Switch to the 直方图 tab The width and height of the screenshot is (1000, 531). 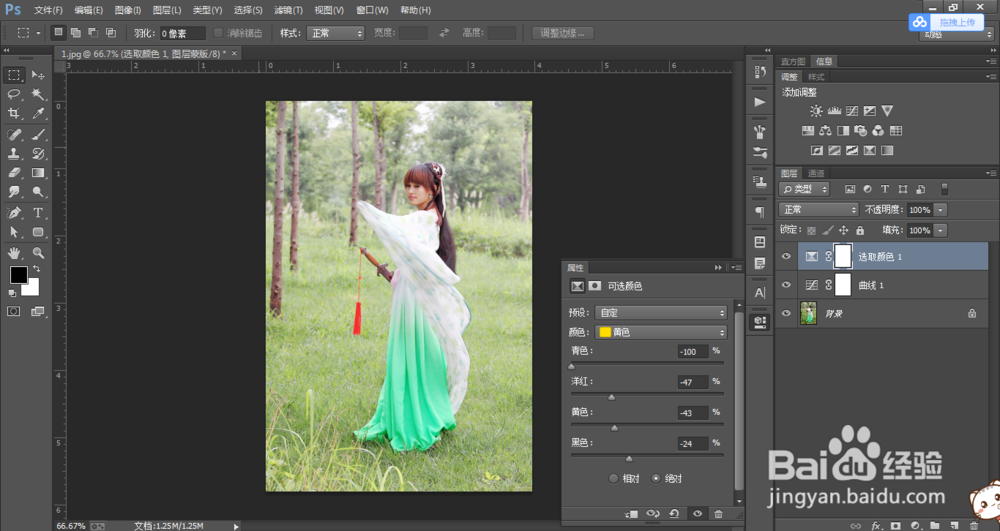click(x=793, y=61)
